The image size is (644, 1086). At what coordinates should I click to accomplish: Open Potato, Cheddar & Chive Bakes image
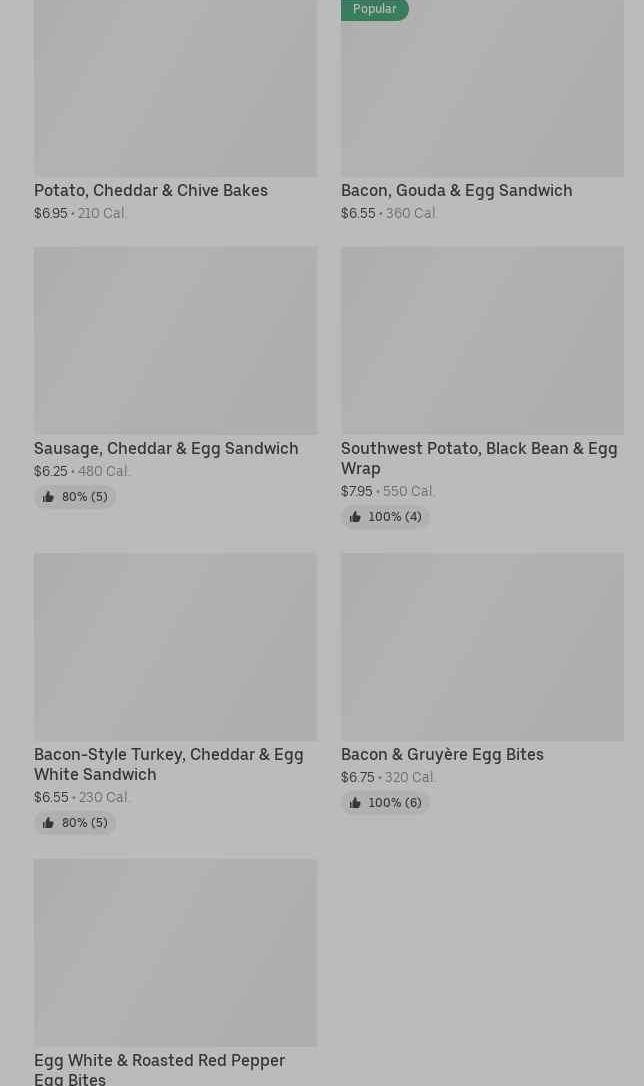(175, 88)
